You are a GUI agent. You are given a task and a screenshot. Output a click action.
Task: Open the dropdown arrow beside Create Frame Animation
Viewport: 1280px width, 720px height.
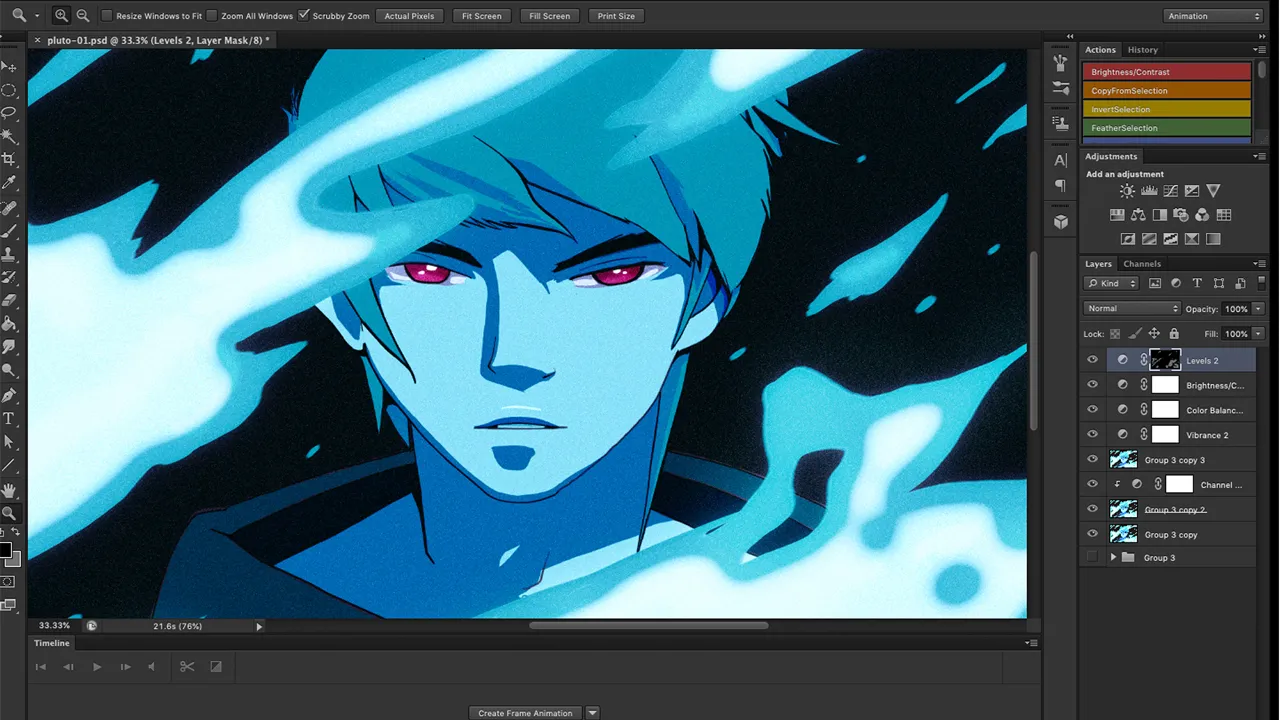592,713
